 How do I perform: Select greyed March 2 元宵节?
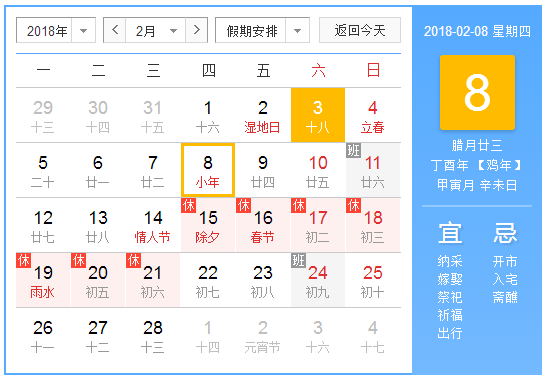pos(263,336)
